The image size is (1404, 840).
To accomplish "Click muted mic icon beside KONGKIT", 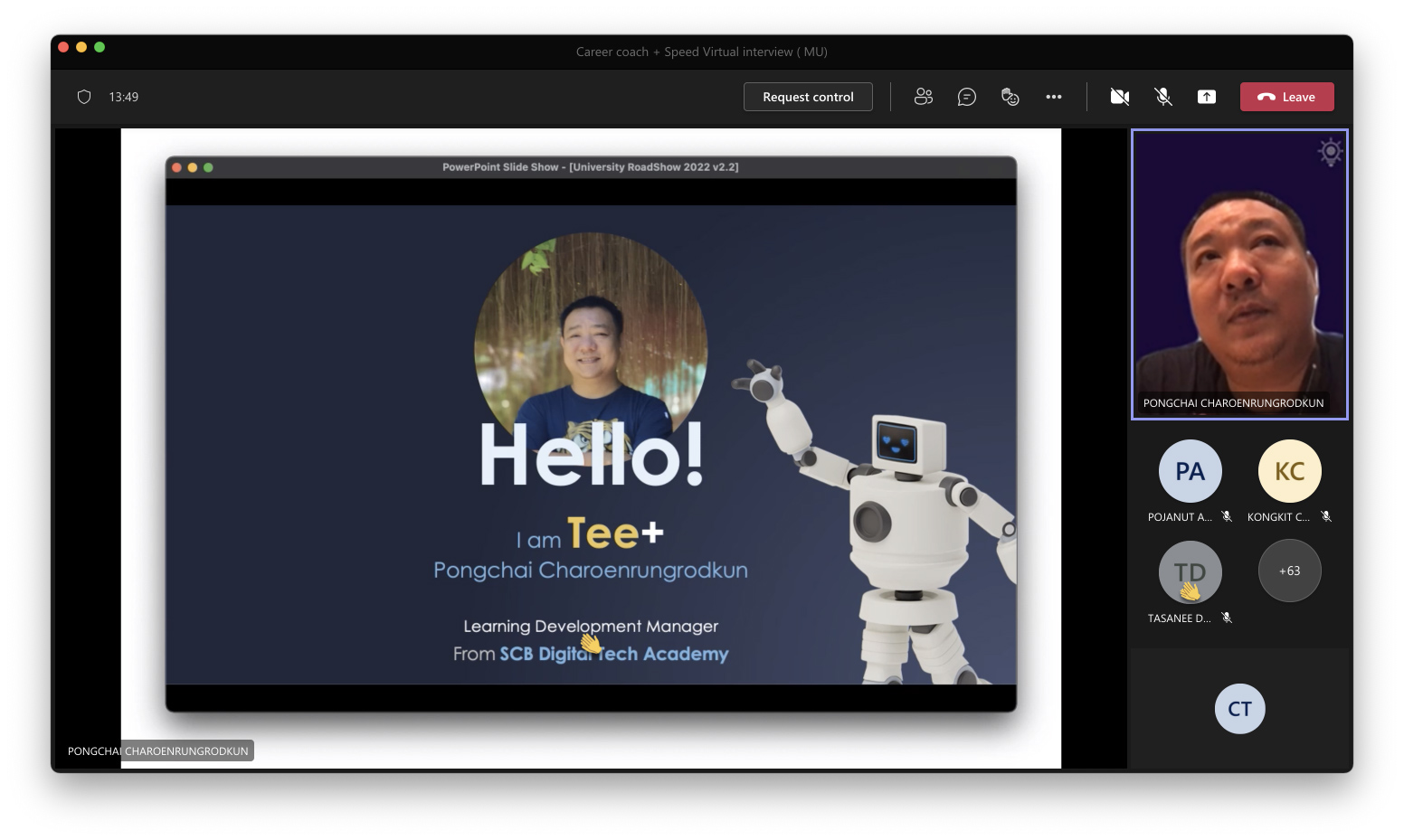I will 1326,517.
